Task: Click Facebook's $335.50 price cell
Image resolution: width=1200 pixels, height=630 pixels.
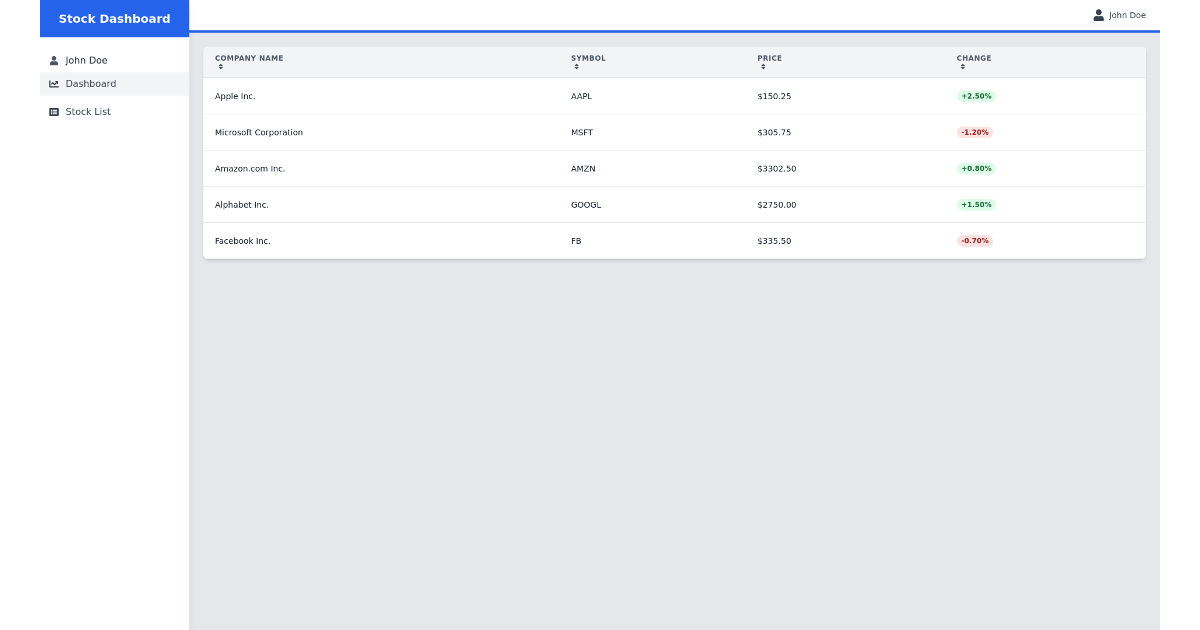Action: pyautogui.click(x=775, y=240)
